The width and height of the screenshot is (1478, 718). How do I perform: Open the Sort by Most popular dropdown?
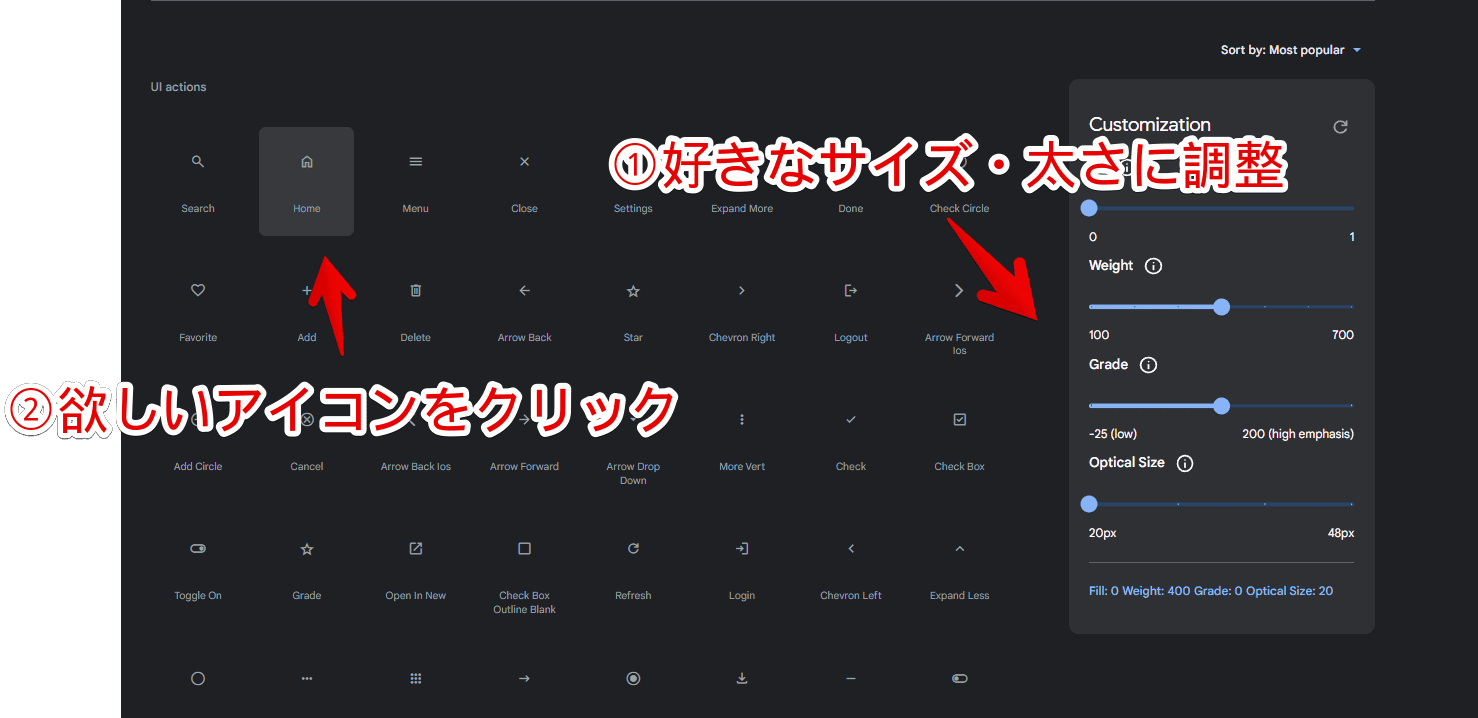tap(1291, 50)
